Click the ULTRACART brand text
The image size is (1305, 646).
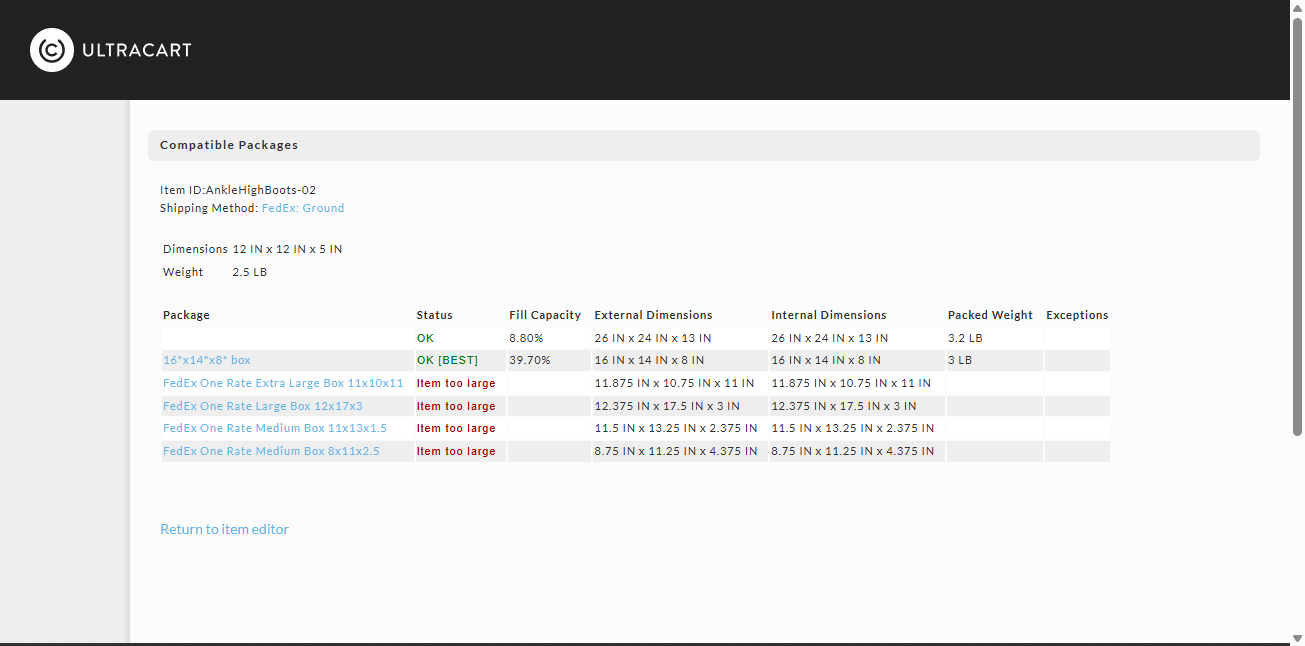[x=137, y=50]
